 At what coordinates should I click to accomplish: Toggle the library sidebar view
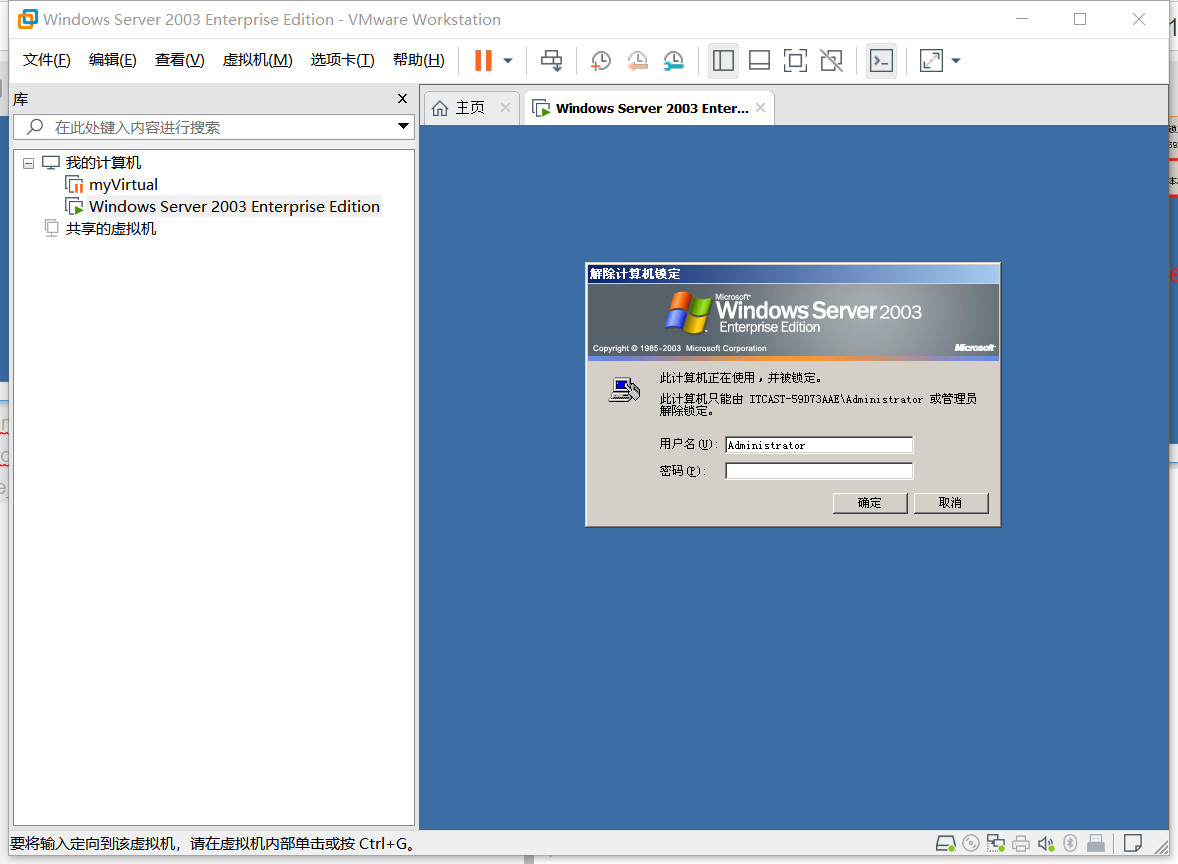pyautogui.click(x=723, y=60)
